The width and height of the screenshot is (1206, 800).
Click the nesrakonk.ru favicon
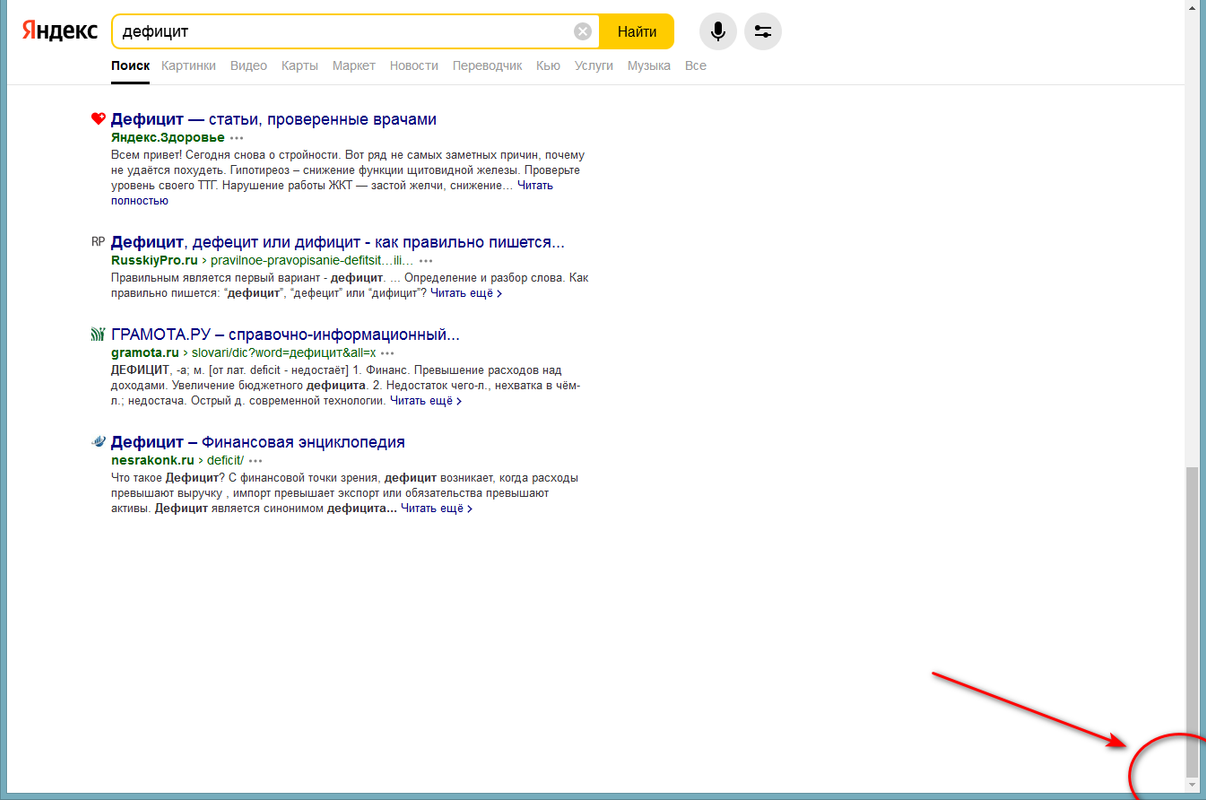98,442
